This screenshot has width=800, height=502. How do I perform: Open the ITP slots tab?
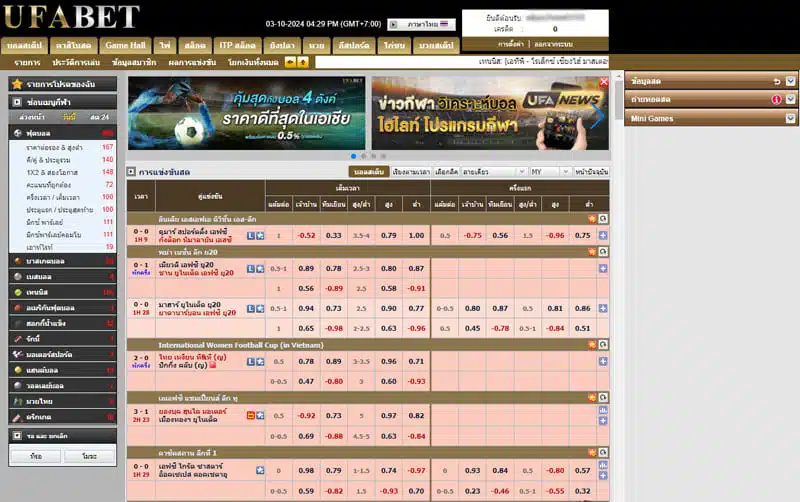[237, 45]
